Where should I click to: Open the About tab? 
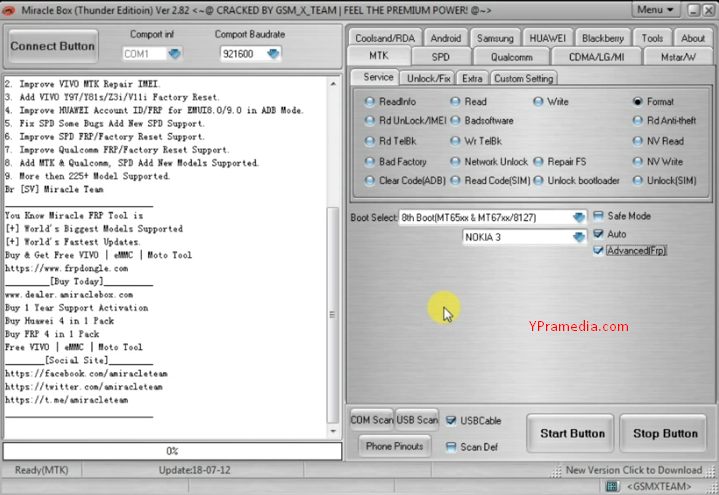coord(692,38)
